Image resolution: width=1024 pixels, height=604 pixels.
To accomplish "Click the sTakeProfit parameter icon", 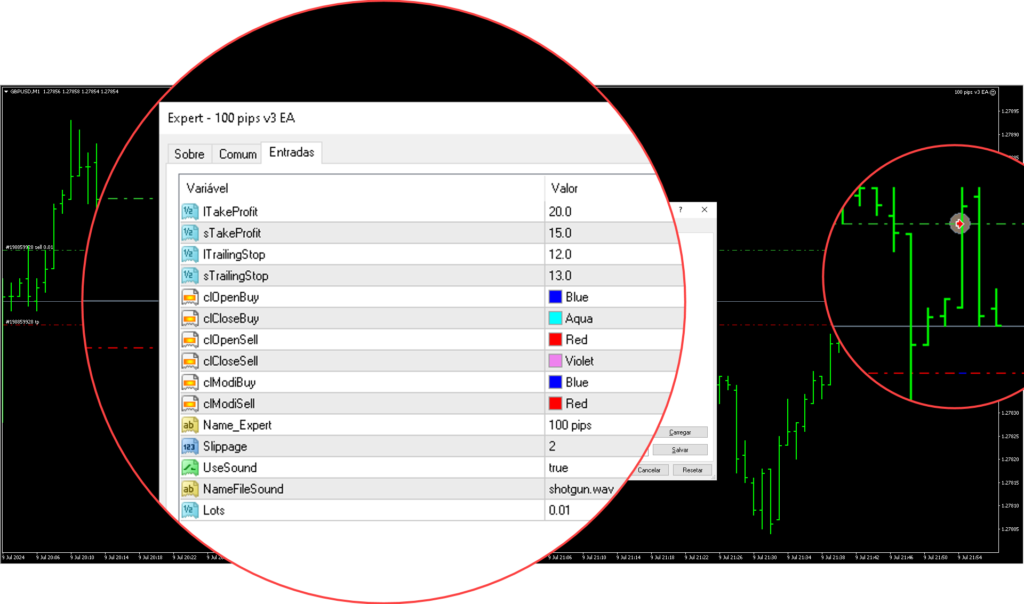I will pos(187,233).
